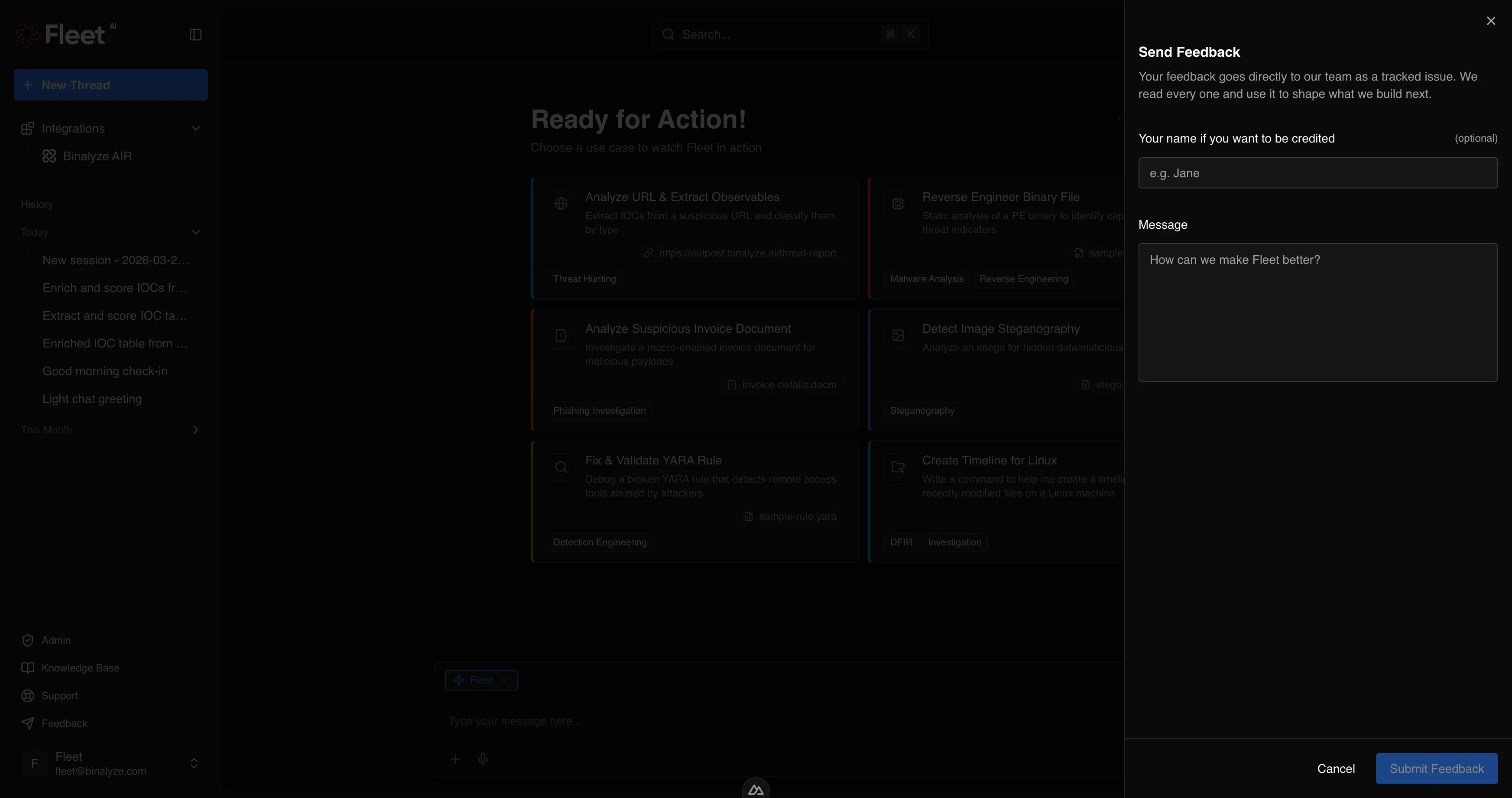
Task: Focus the name field with placeholder Jane
Action: pos(1317,173)
